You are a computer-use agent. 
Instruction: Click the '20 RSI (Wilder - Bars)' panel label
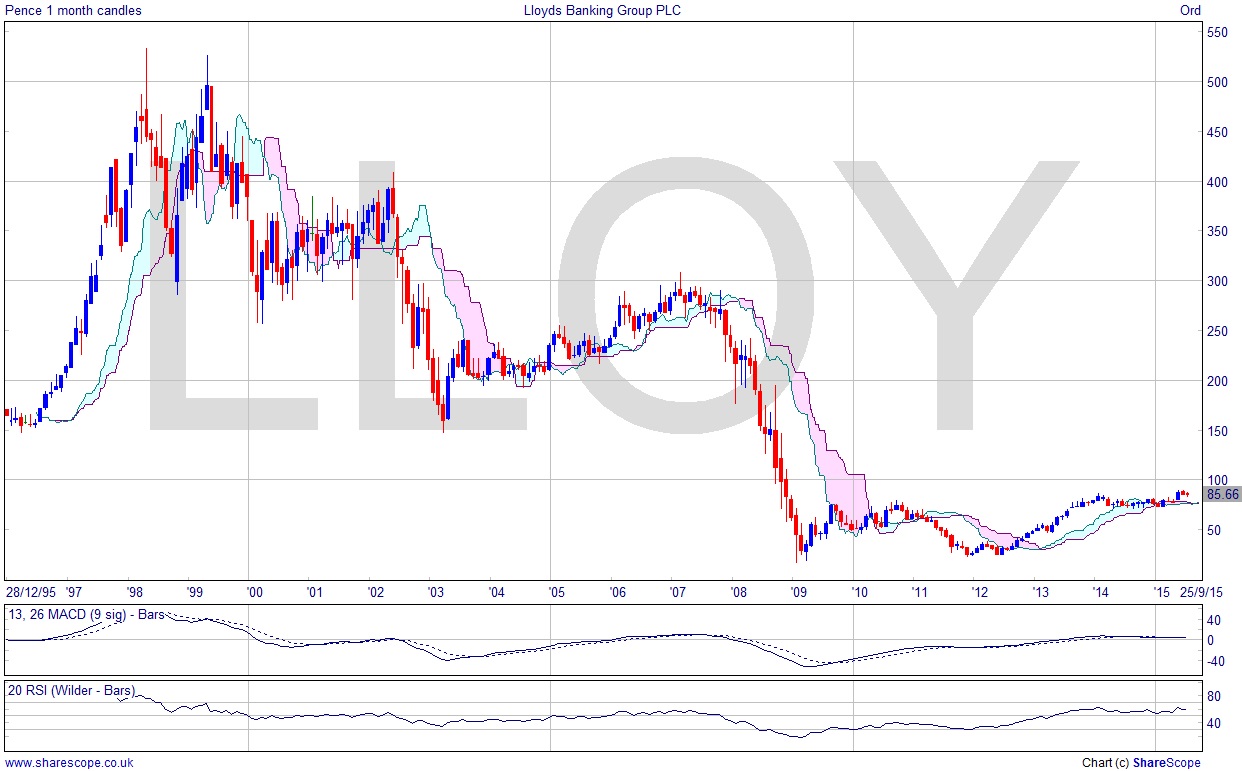tap(71, 690)
